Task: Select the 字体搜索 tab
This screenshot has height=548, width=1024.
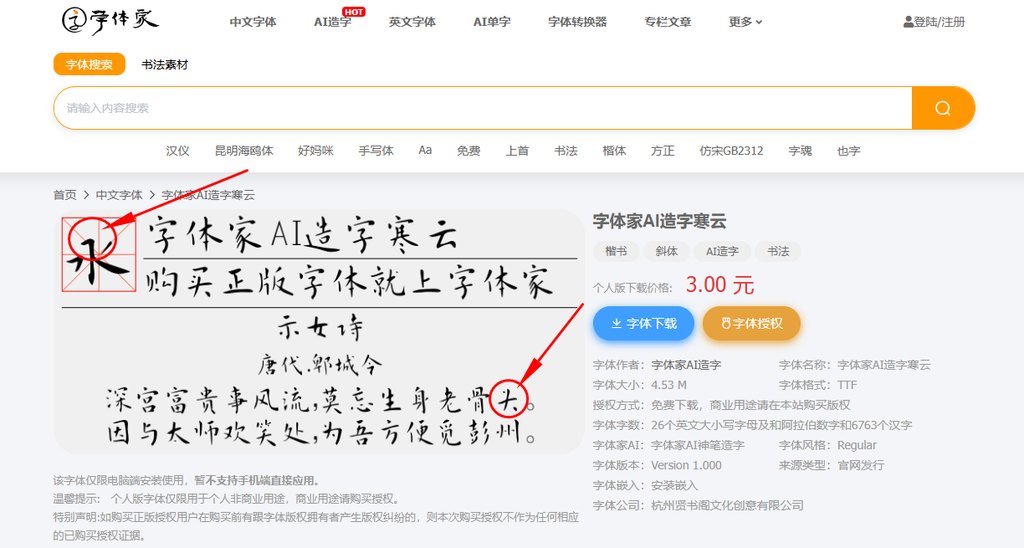Action: coord(89,65)
